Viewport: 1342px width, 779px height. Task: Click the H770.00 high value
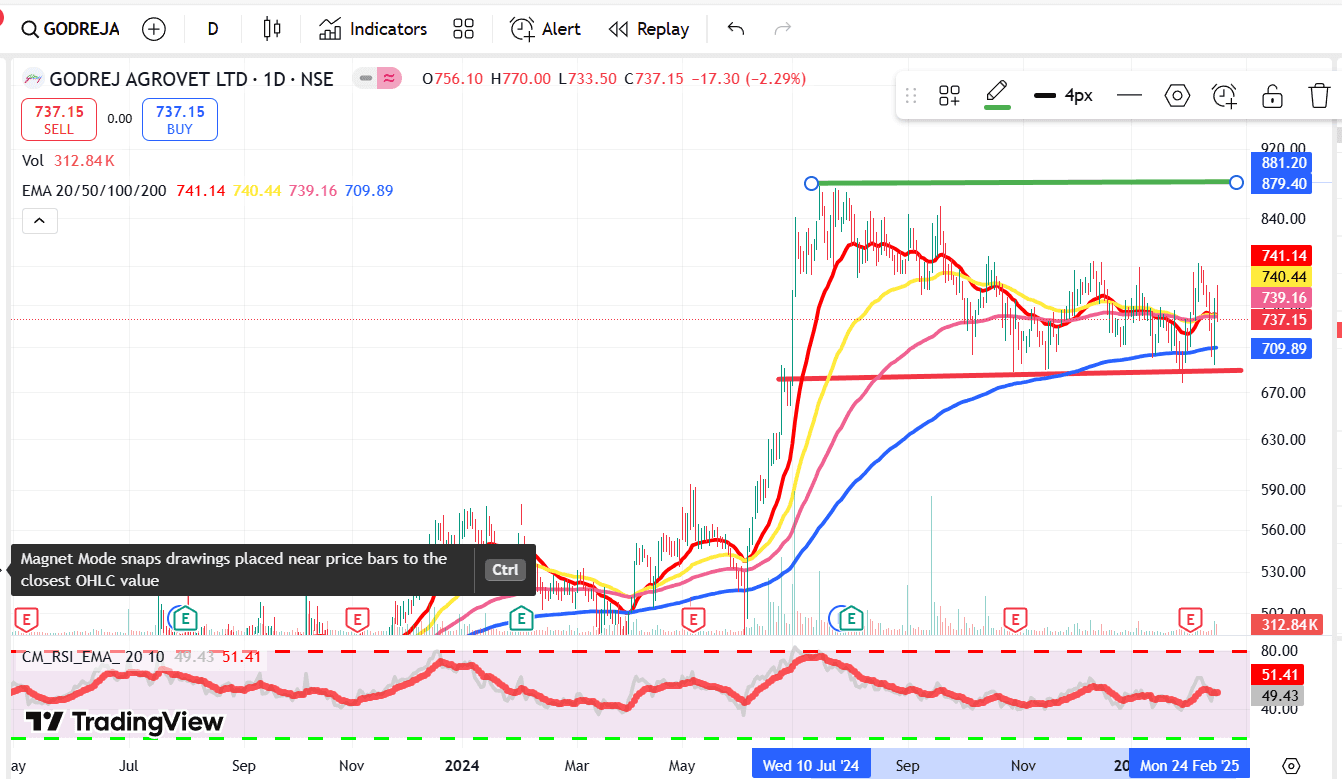(521, 78)
